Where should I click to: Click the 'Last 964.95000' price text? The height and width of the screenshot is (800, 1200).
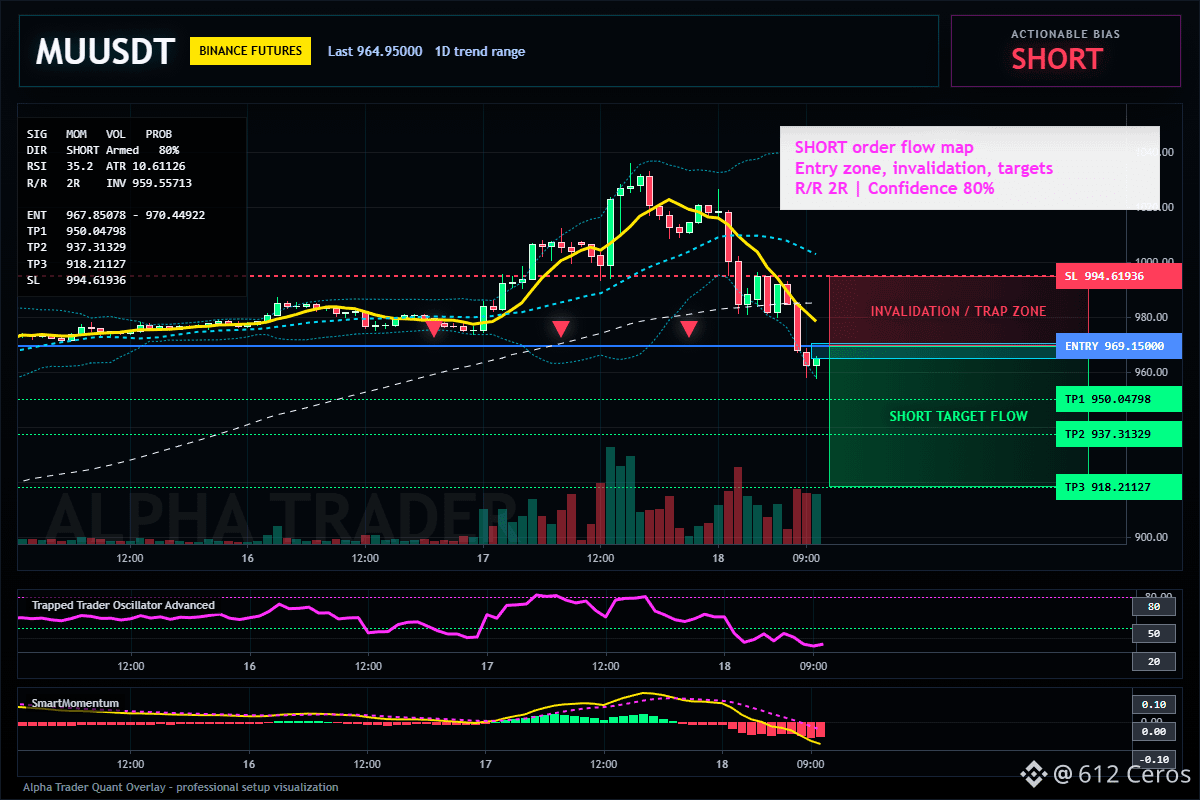375,51
